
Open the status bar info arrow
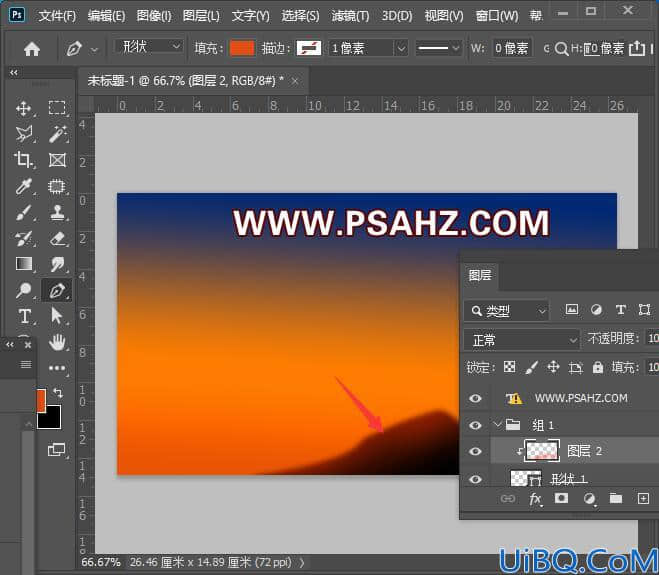[x=302, y=562]
